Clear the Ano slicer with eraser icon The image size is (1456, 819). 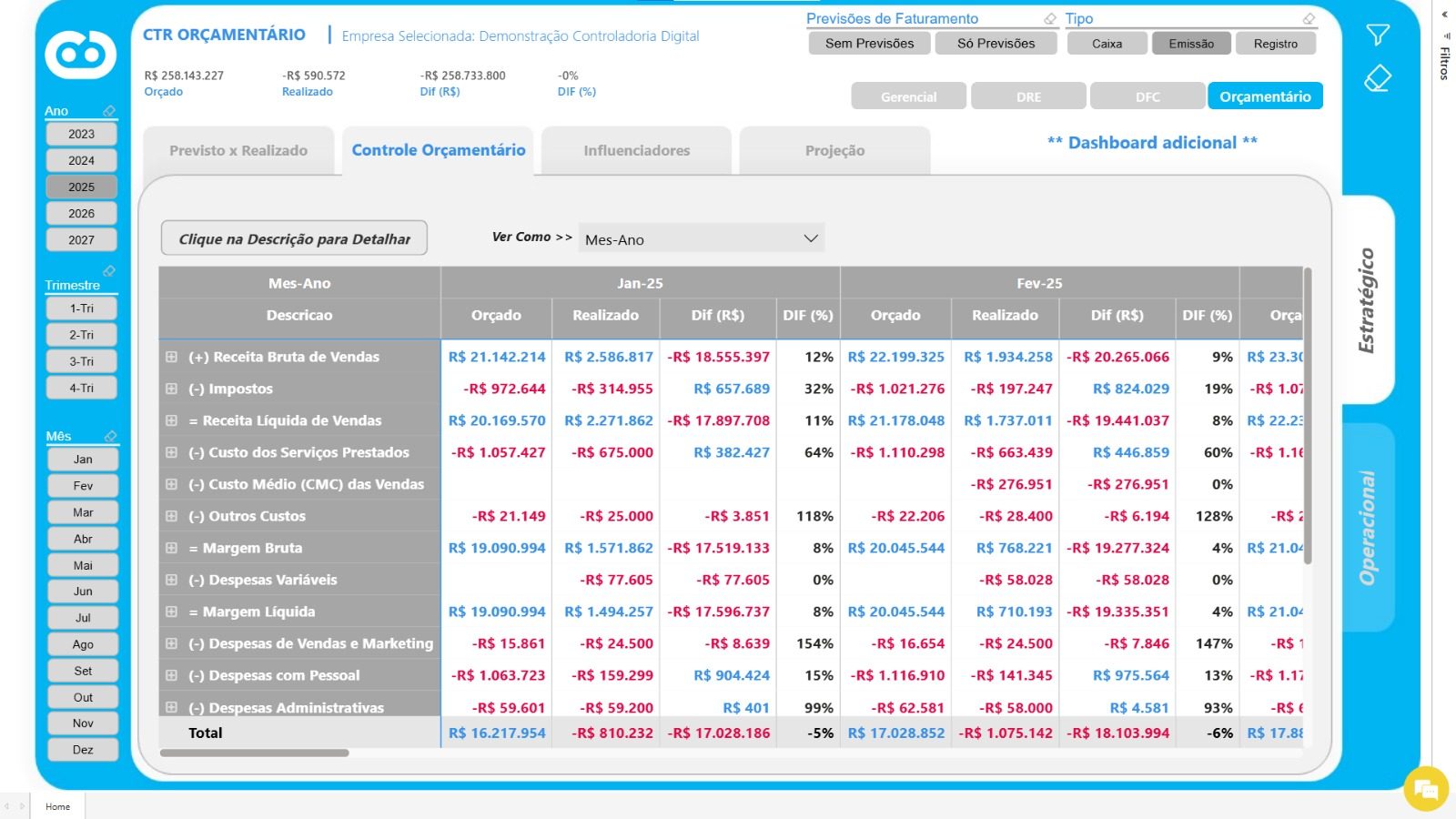109,111
